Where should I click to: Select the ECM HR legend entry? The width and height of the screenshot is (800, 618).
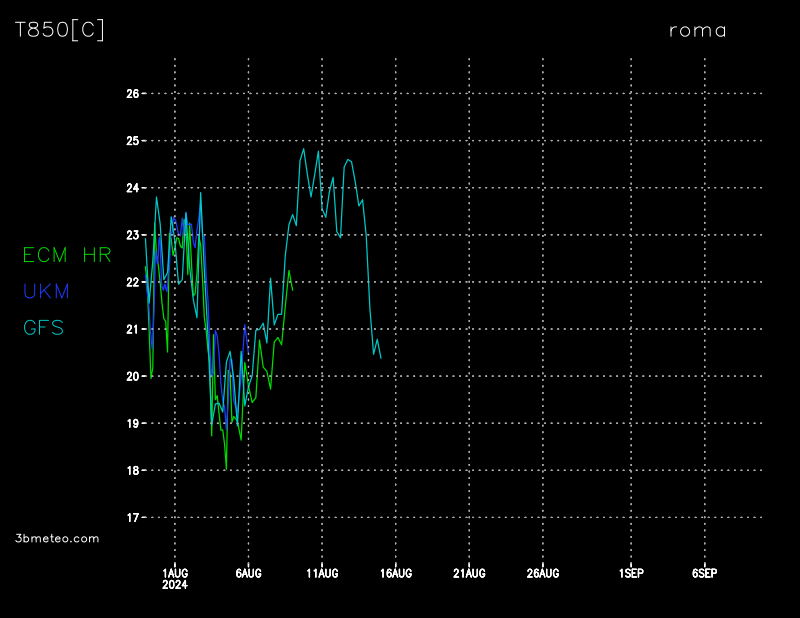tap(67, 255)
